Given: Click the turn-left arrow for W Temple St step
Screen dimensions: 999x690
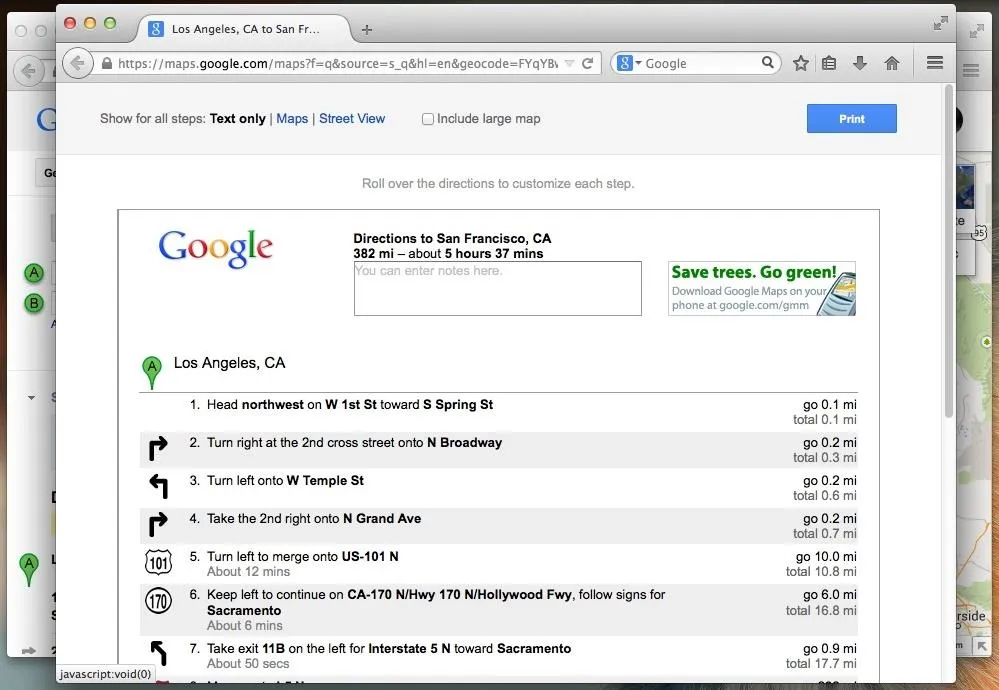Looking at the screenshot, I should pos(159,486).
